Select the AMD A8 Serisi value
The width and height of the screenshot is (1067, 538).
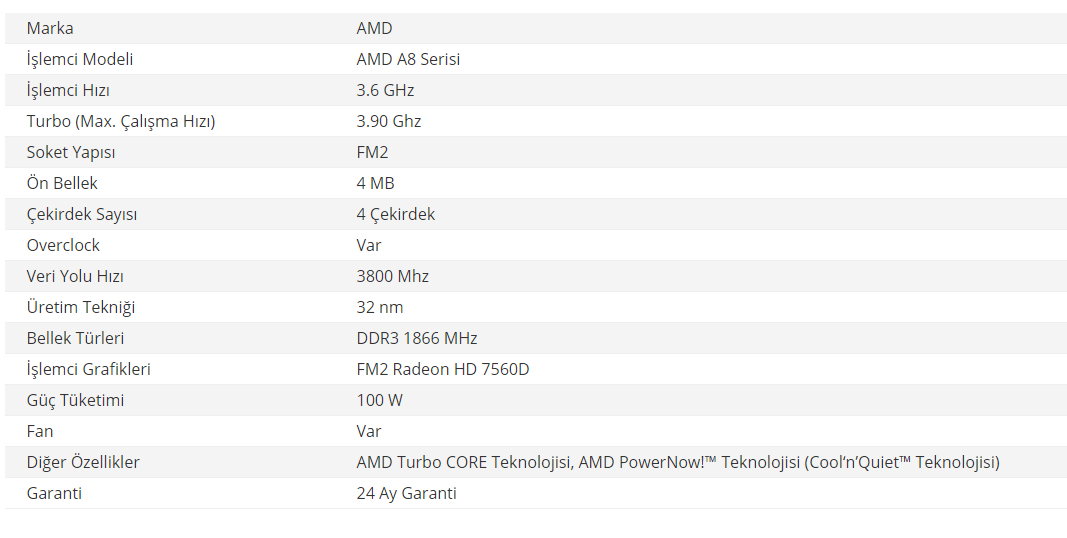pyautogui.click(x=408, y=59)
